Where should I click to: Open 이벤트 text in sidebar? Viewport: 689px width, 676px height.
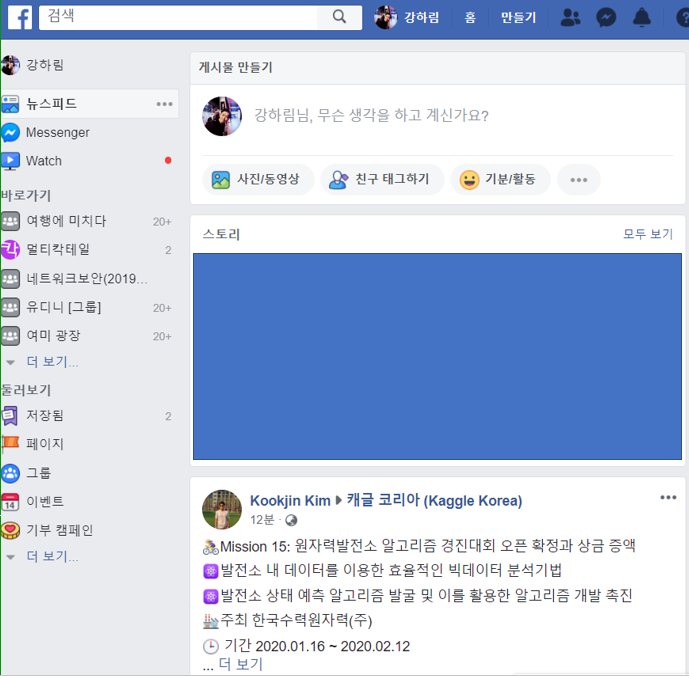point(45,501)
